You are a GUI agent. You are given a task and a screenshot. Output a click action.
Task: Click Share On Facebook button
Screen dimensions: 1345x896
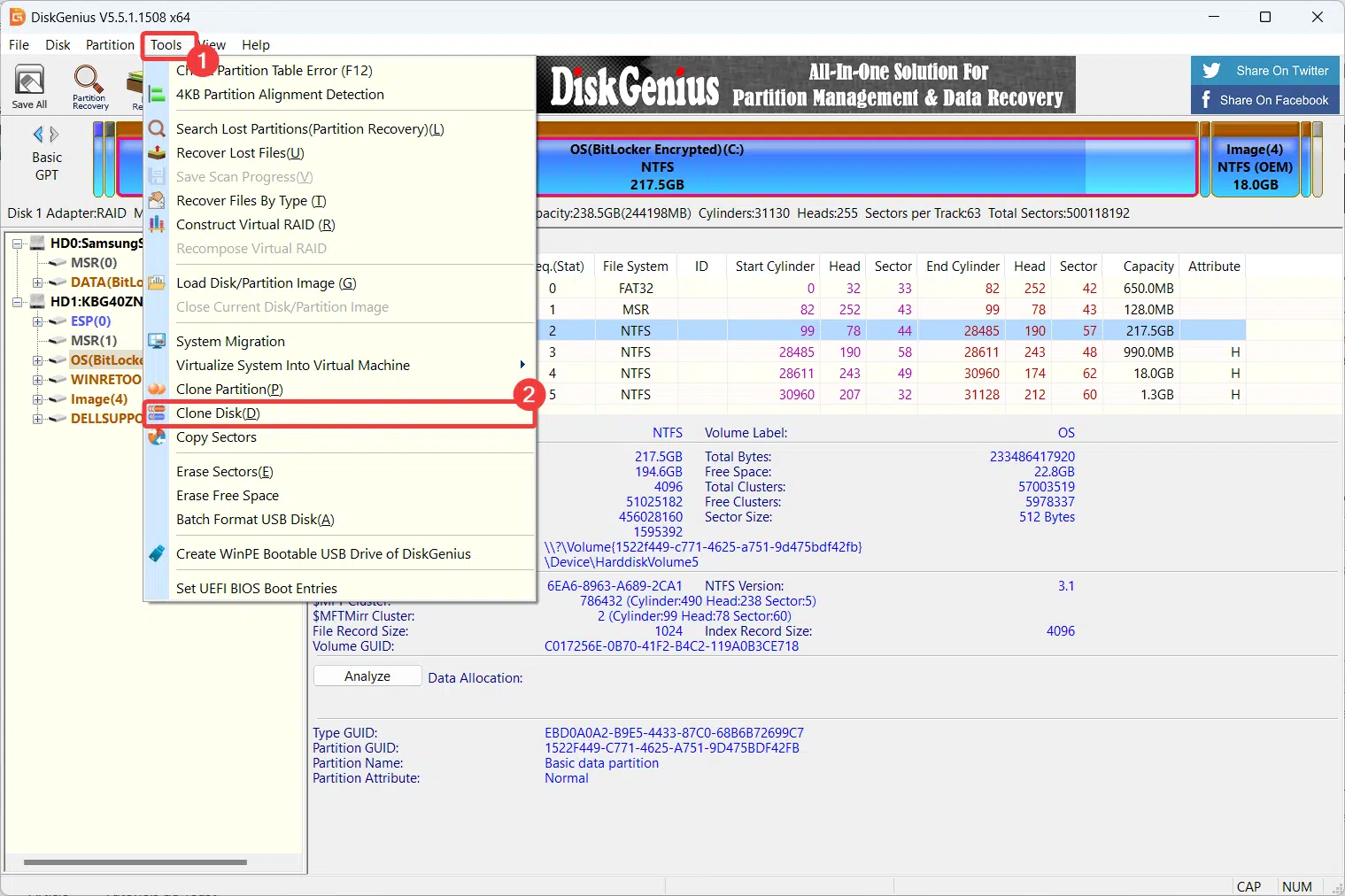[1264, 100]
